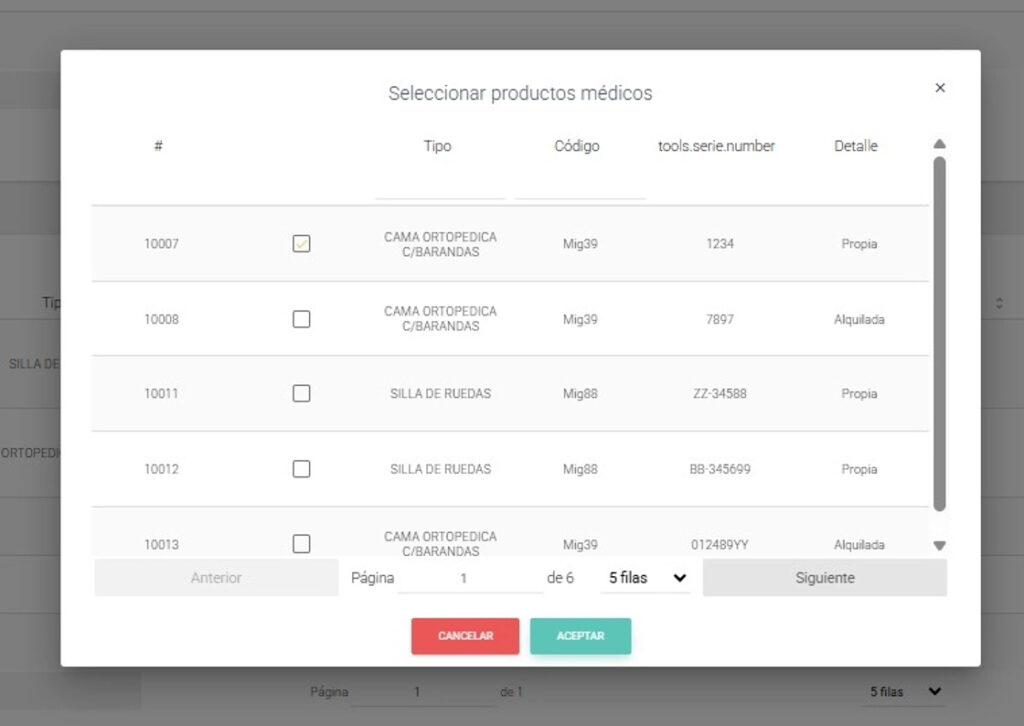Confirm selection with ACEPTAR button
The image size is (1024, 726).
[580, 636]
